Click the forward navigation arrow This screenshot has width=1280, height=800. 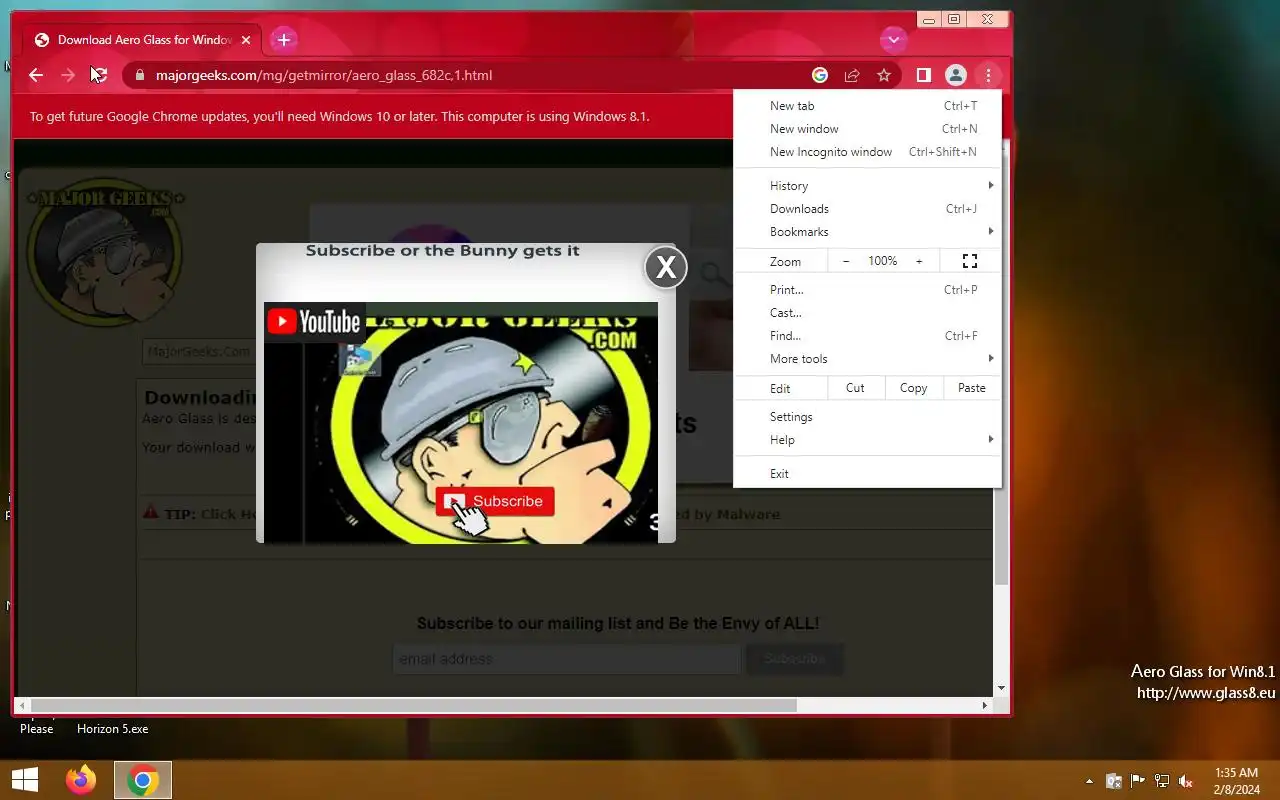pos(68,75)
